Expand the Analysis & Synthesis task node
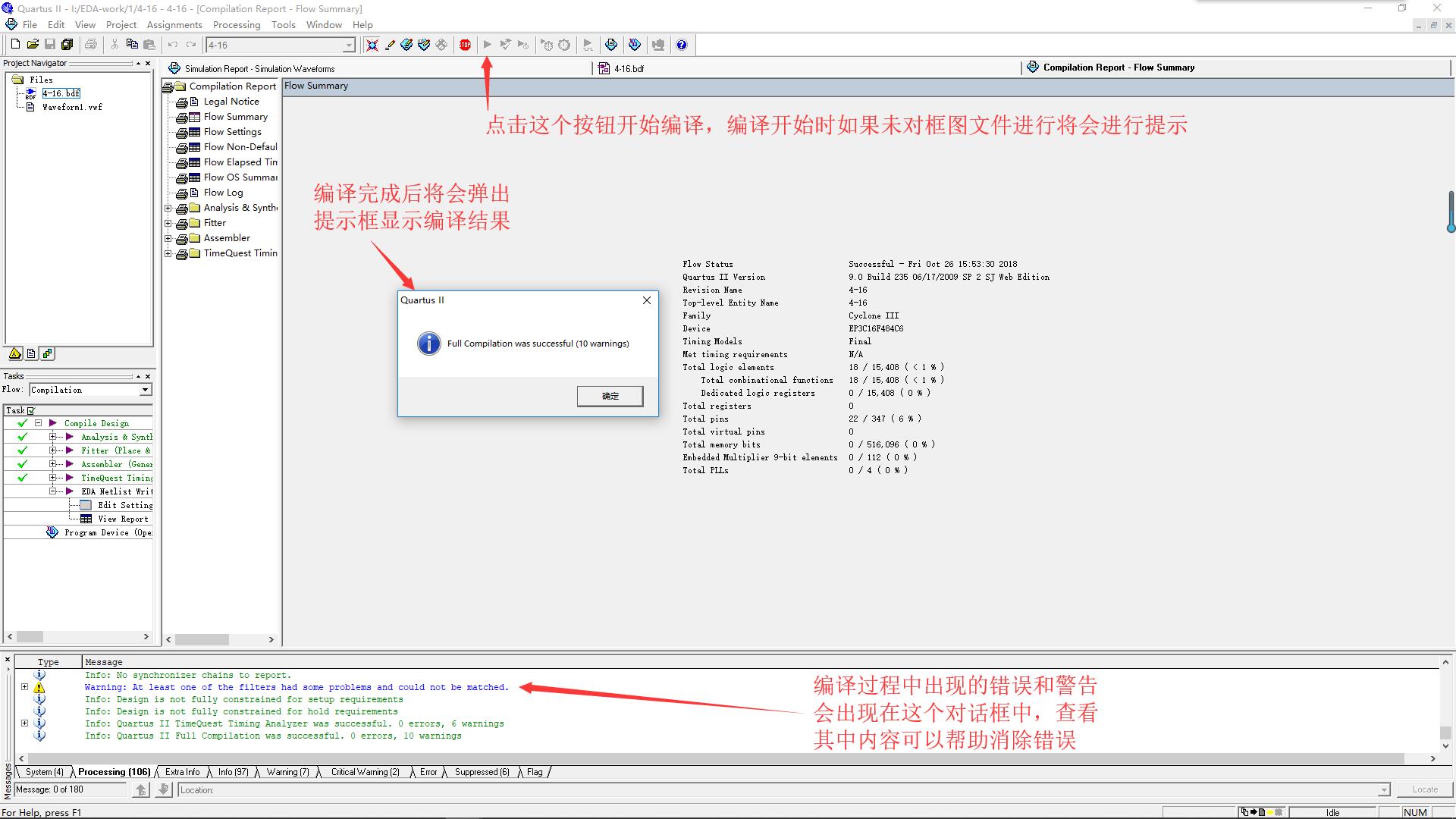 52,437
